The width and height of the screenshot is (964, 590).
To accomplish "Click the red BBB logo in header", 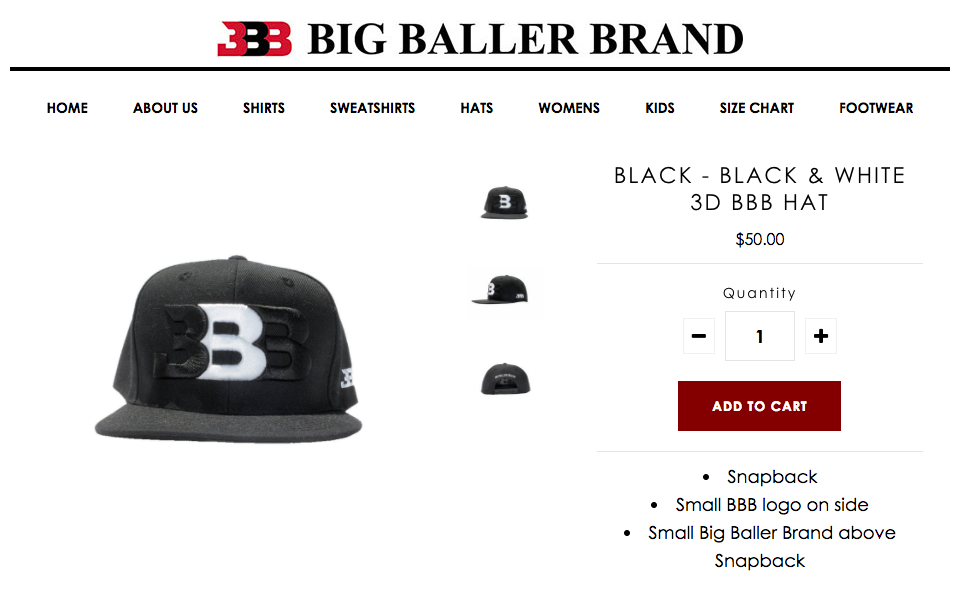I will (x=255, y=39).
